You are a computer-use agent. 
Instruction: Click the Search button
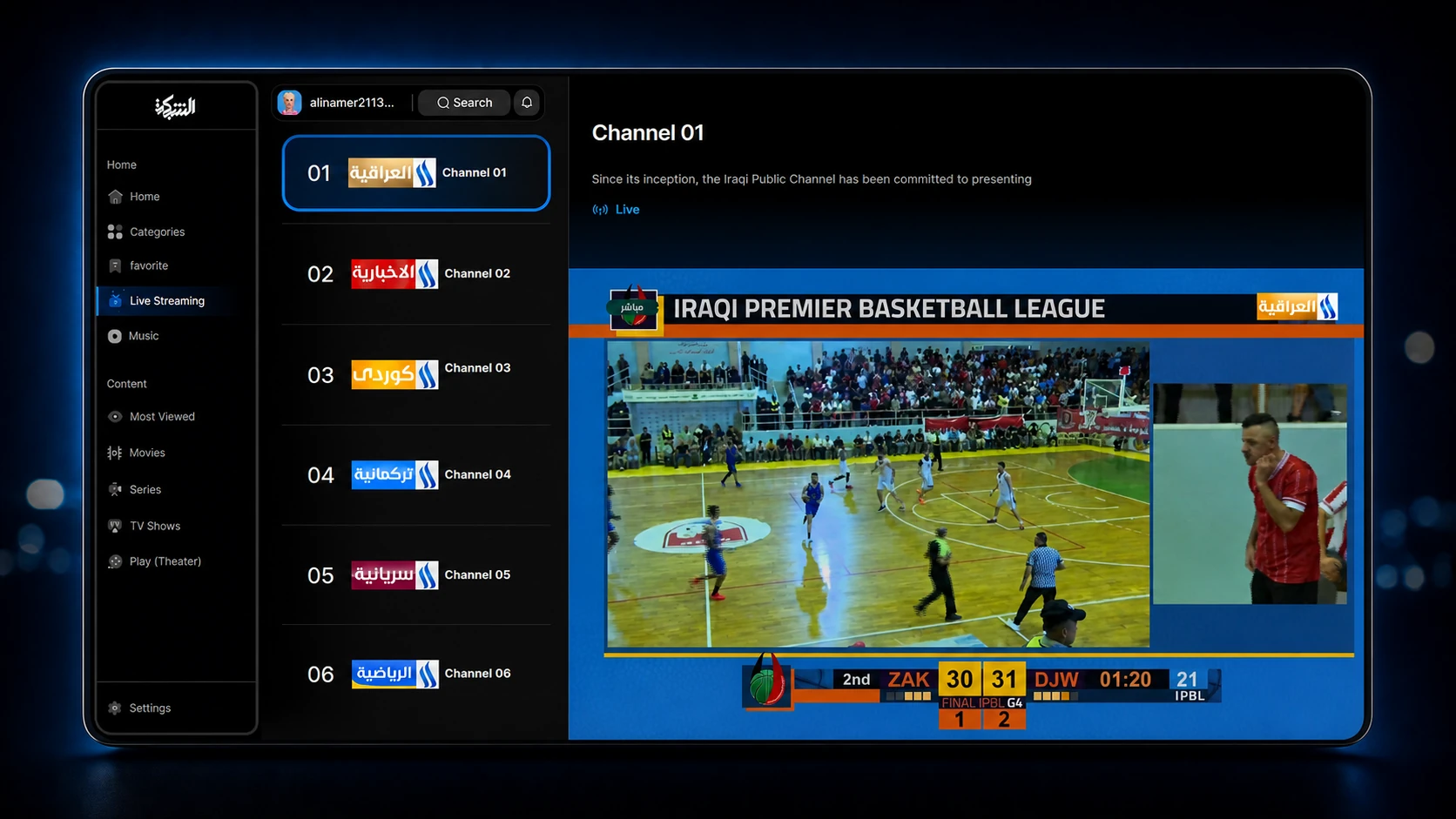pyautogui.click(x=464, y=103)
